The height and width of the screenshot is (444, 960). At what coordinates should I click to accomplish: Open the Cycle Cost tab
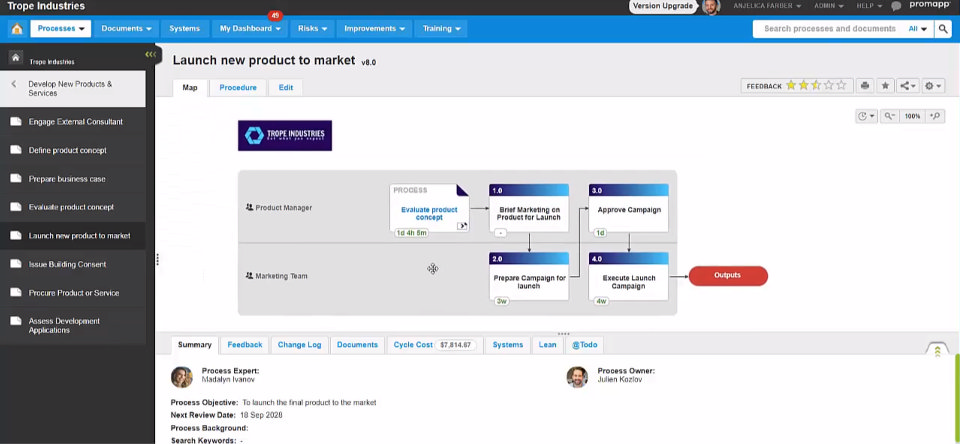coord(413,345)
